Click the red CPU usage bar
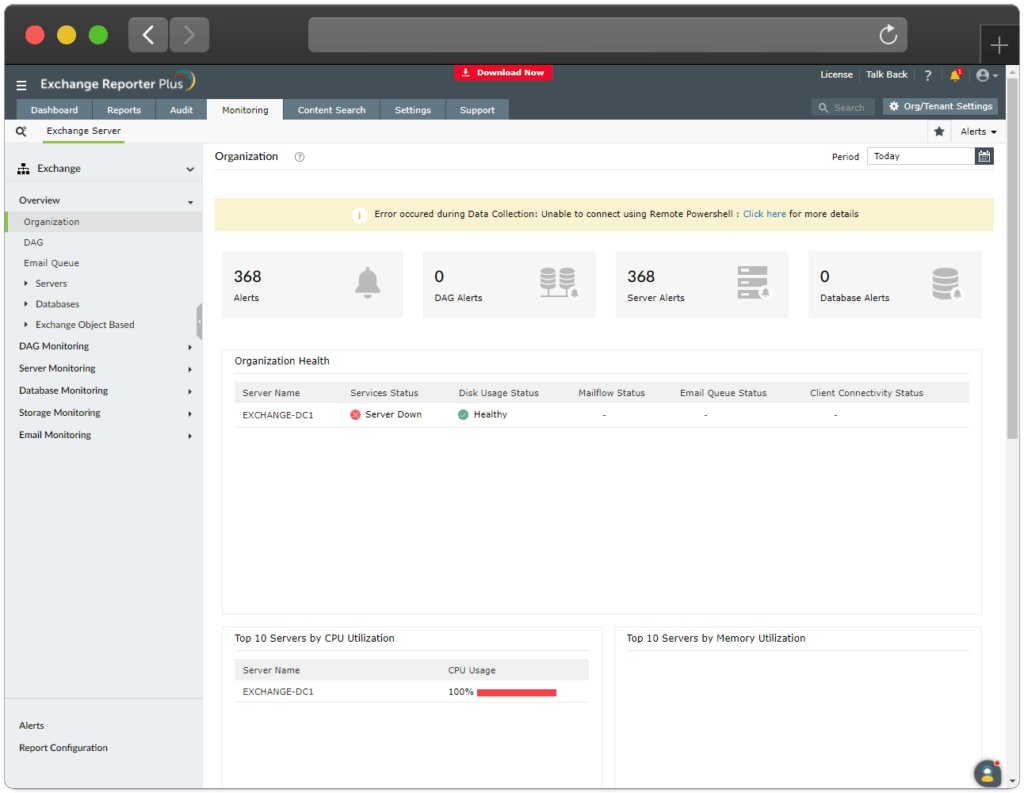This screenshot has height=793, width=1024. coord(517,692)
